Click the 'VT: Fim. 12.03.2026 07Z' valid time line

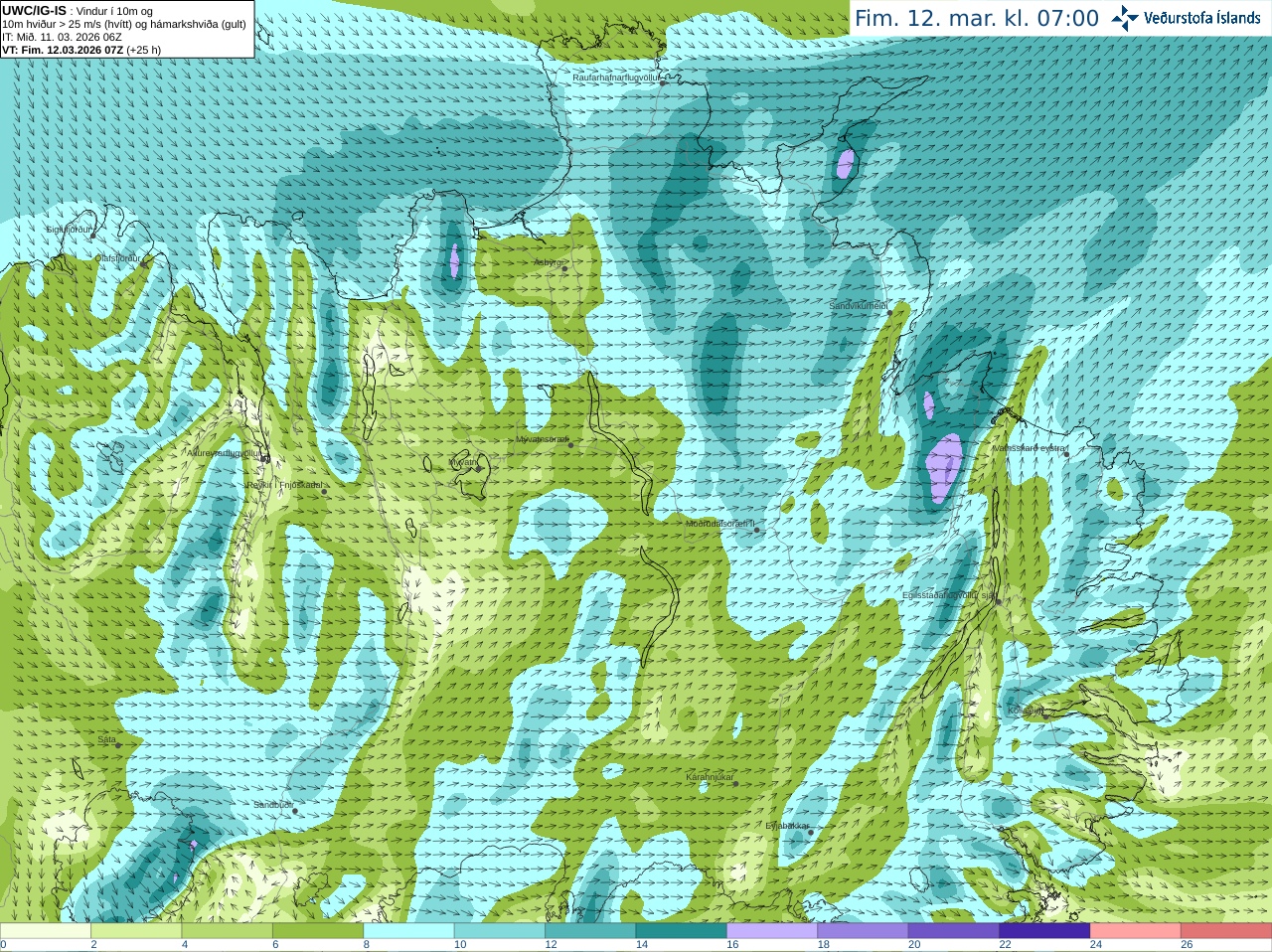point(81,50)
